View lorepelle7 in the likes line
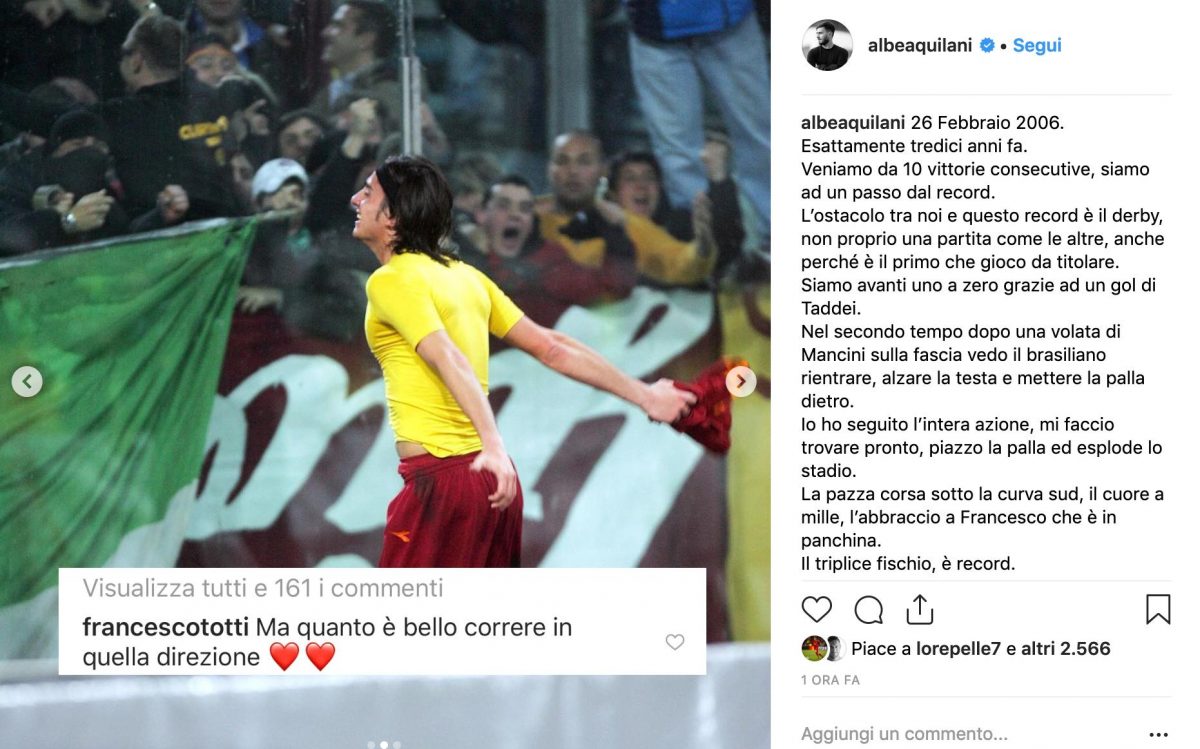 (x=956, y=649)
